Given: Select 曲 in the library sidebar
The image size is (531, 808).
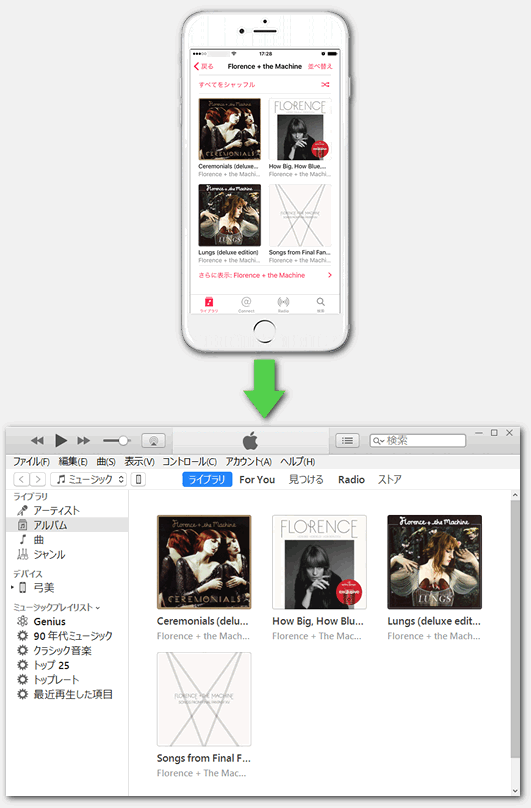Looking at the screenshot, I should tap(67, 540).
